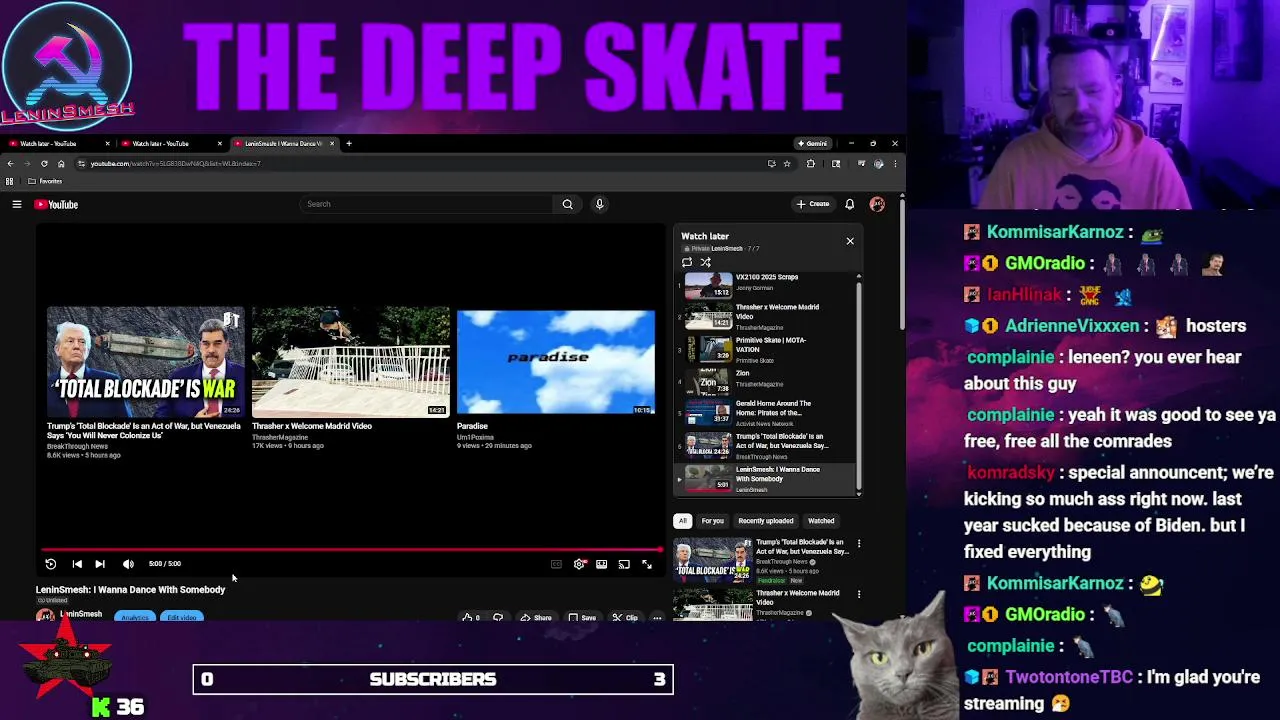The height and width of the screenshot is (720, 1280).
Task: Create a clip with the Clip button
Action: [x=625, y=617]
